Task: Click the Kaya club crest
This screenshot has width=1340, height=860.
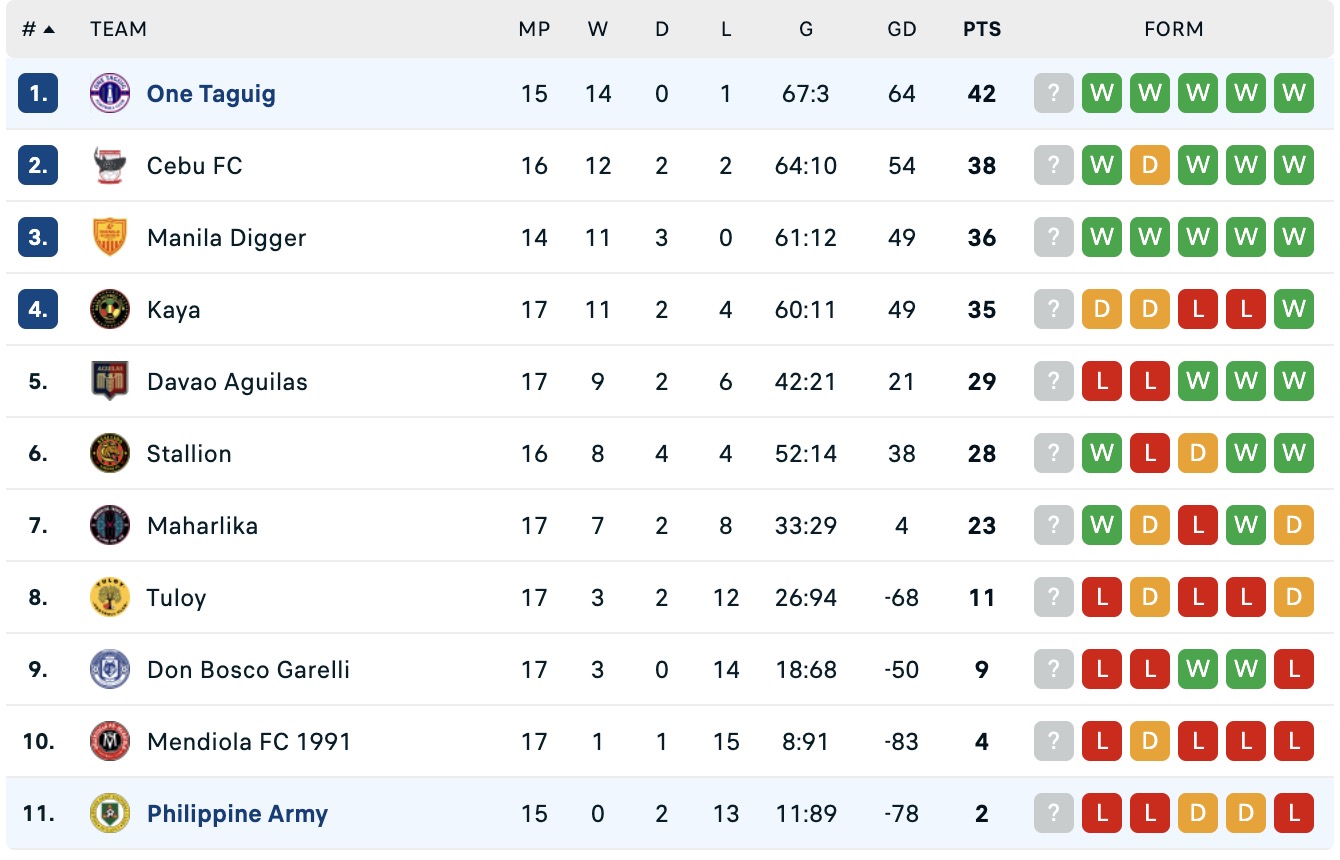Action: [109, 310]
